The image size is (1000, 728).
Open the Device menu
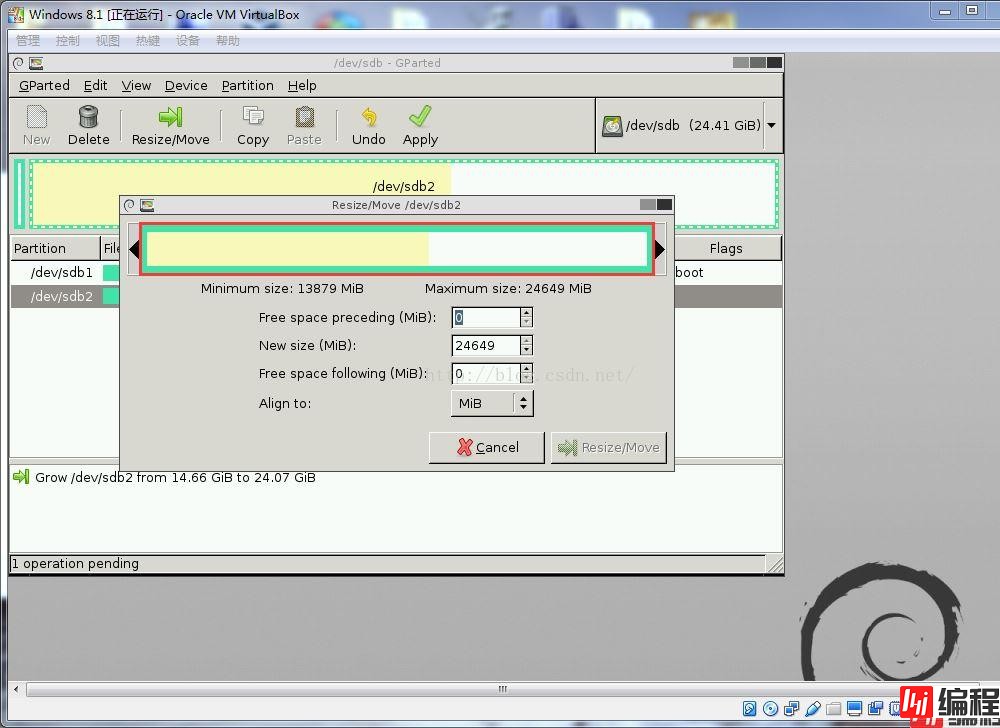point(186,86)
